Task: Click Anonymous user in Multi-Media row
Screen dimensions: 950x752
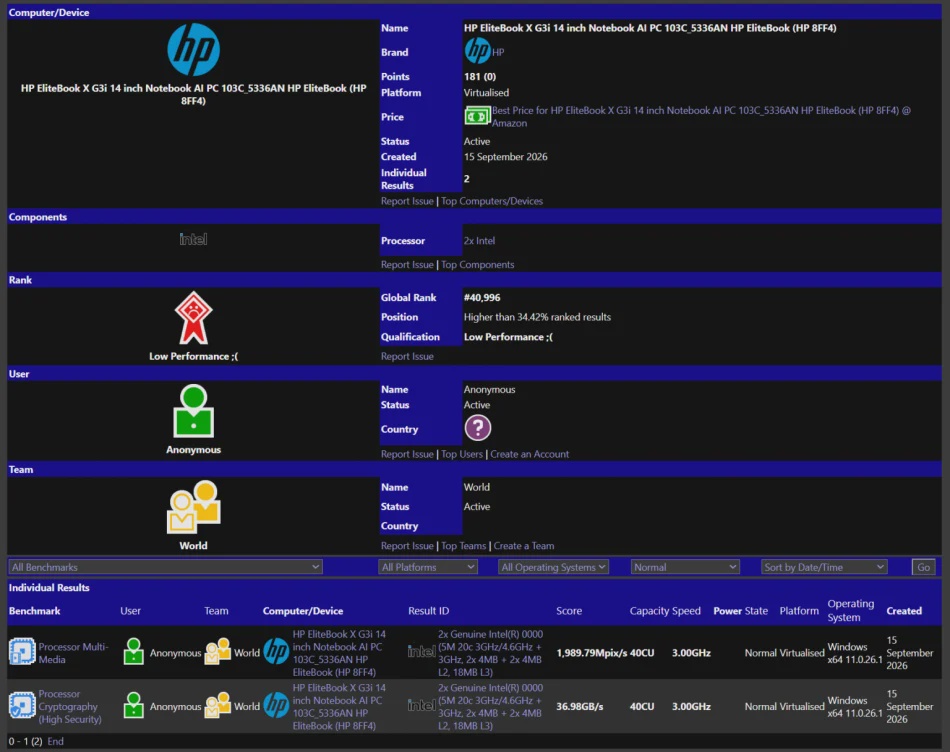Action: coord(175,653)
